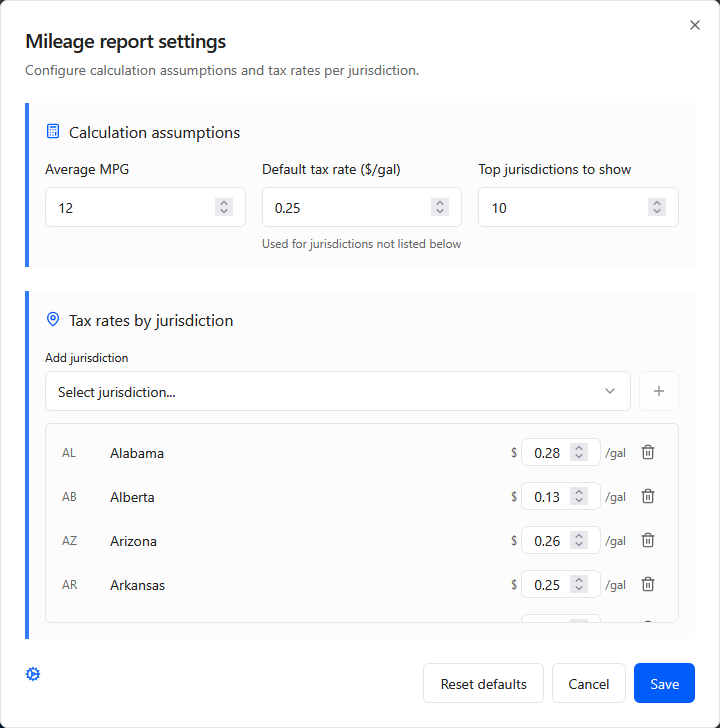The width and height of the screenshot is (720, 728).
Task: Click the map pin icon beside Tax rates
Action: coord(53,319)
